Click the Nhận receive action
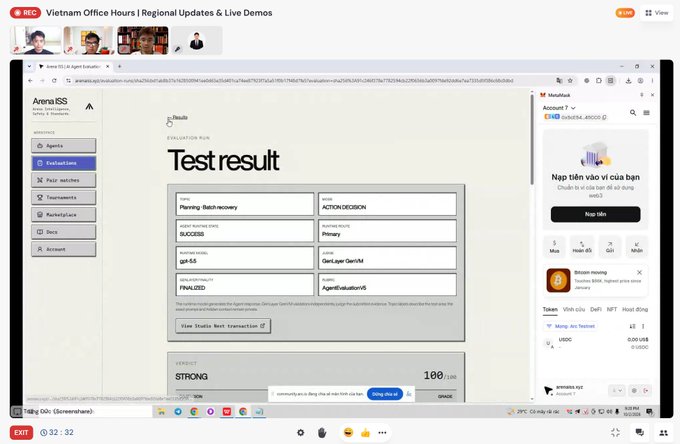The image size is (680, 444). [x=637, y=246]
